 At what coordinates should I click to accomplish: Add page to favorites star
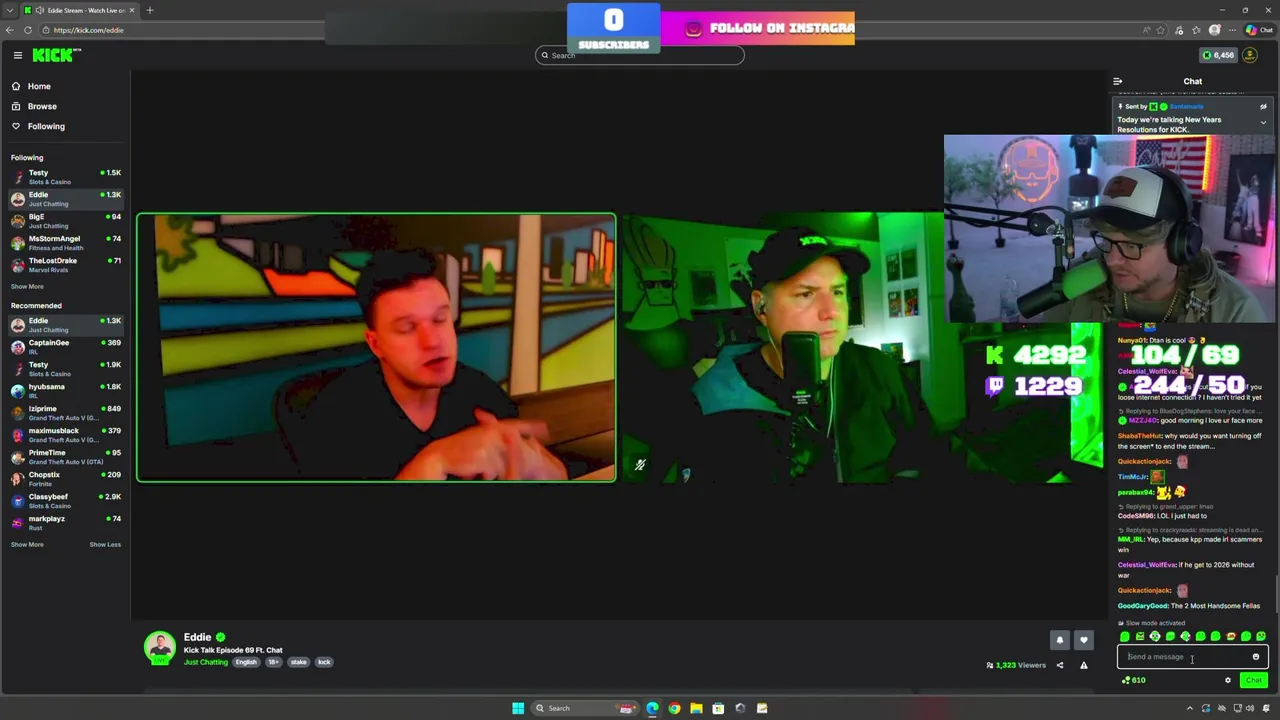(1162, 30)
